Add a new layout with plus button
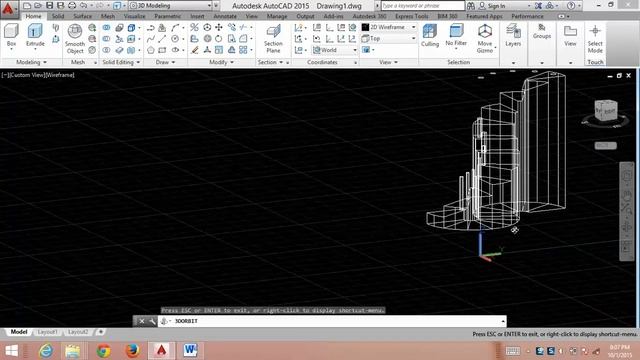Viewport: 640px width, 360px height. 100,332
